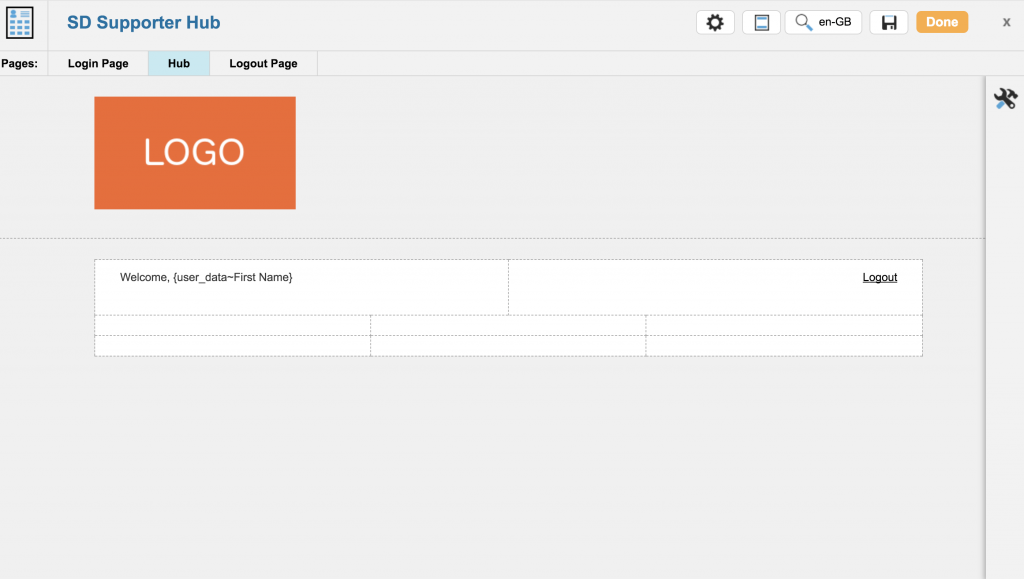Click the gear settings icon
The width and height of the screenshot is (1024, 579).
(715, 22)
